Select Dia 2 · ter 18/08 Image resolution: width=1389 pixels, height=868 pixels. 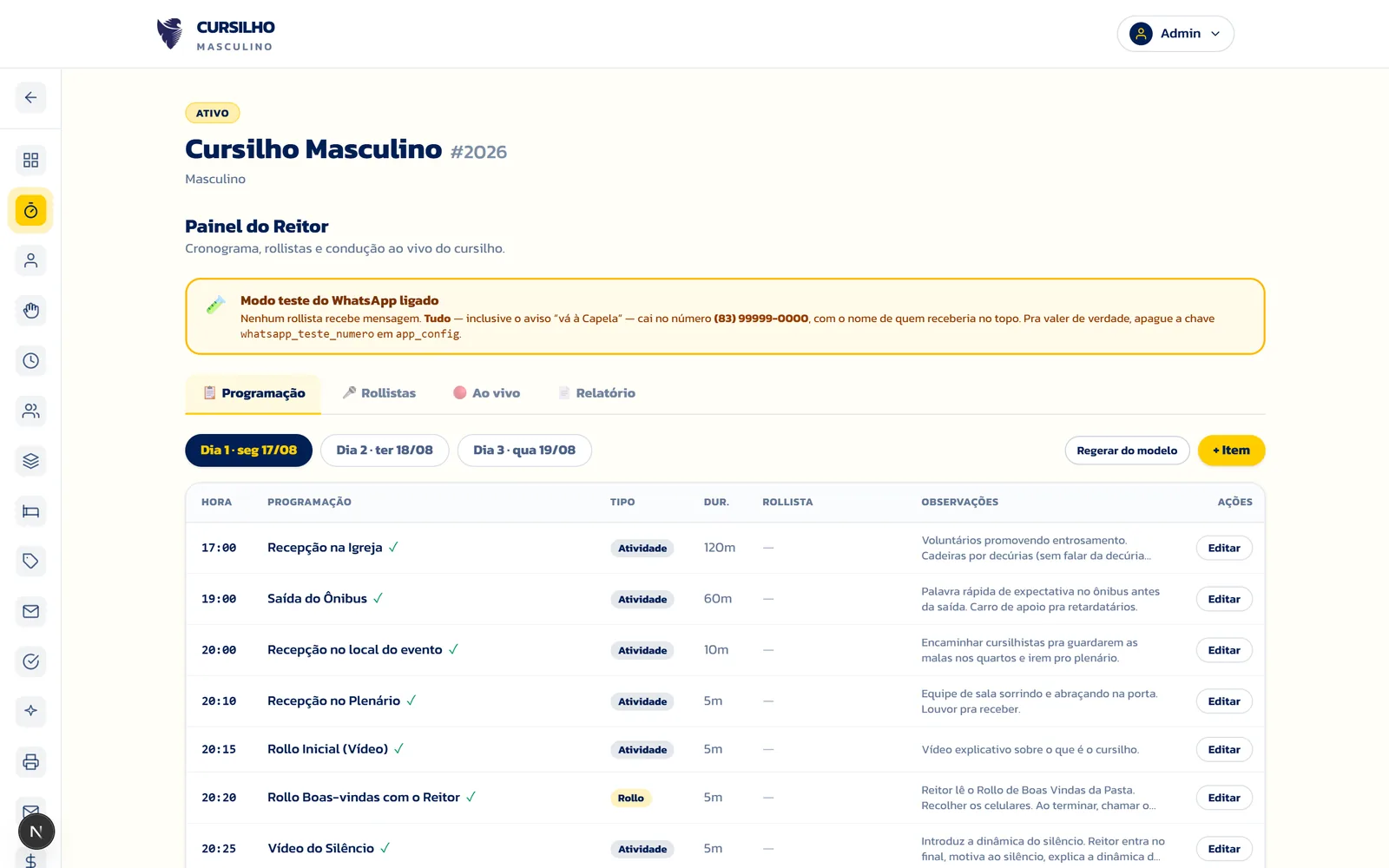tap(385, 450)
